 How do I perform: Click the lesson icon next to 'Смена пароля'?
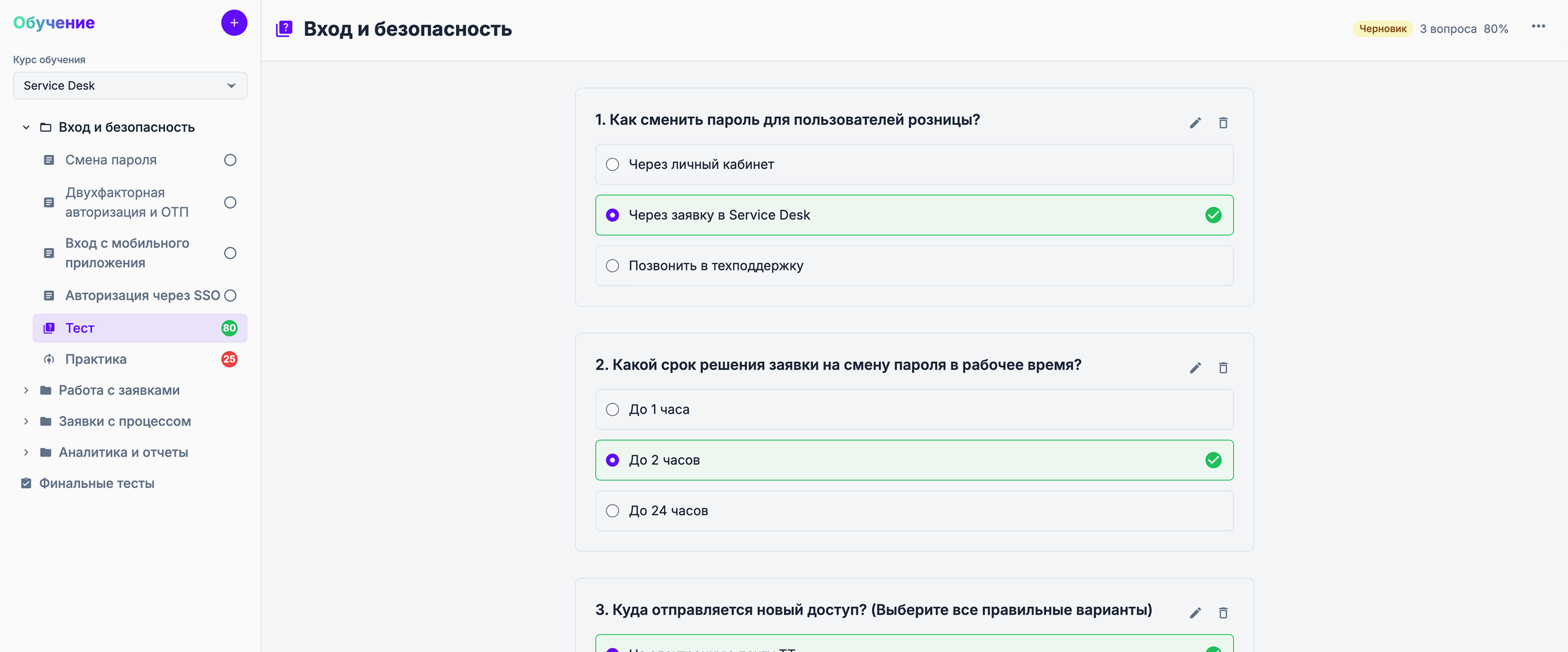pyautogui.click(x=49, y=160)
